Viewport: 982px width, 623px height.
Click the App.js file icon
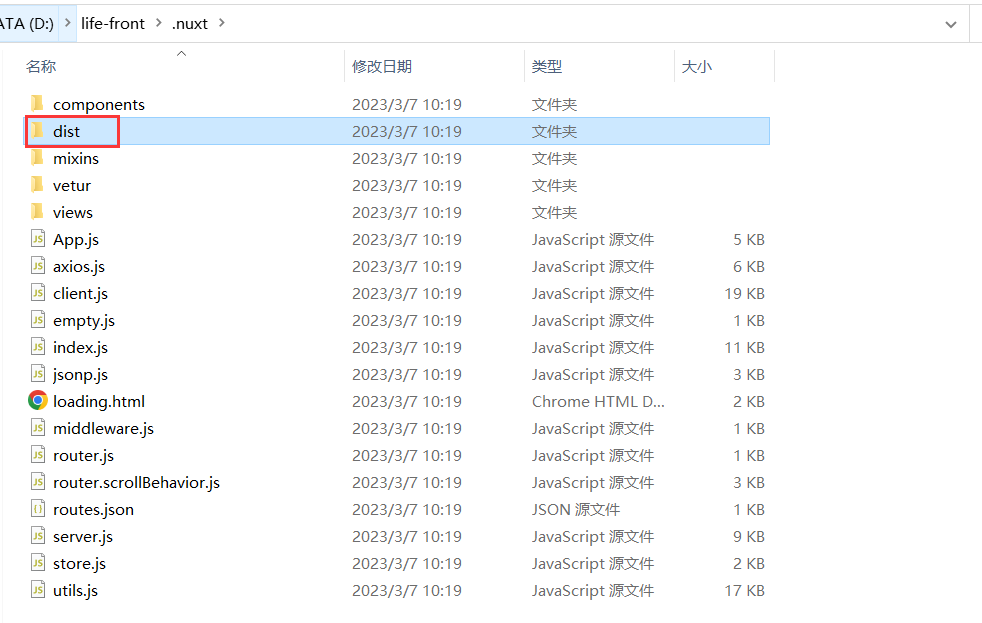pos(38,239)
